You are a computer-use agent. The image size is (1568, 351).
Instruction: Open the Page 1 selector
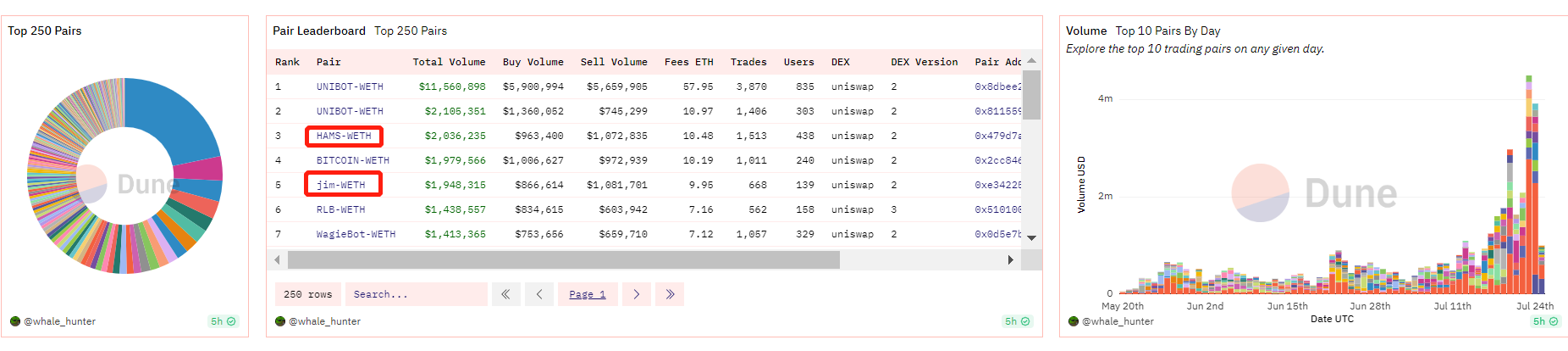[x=588, y=294]
